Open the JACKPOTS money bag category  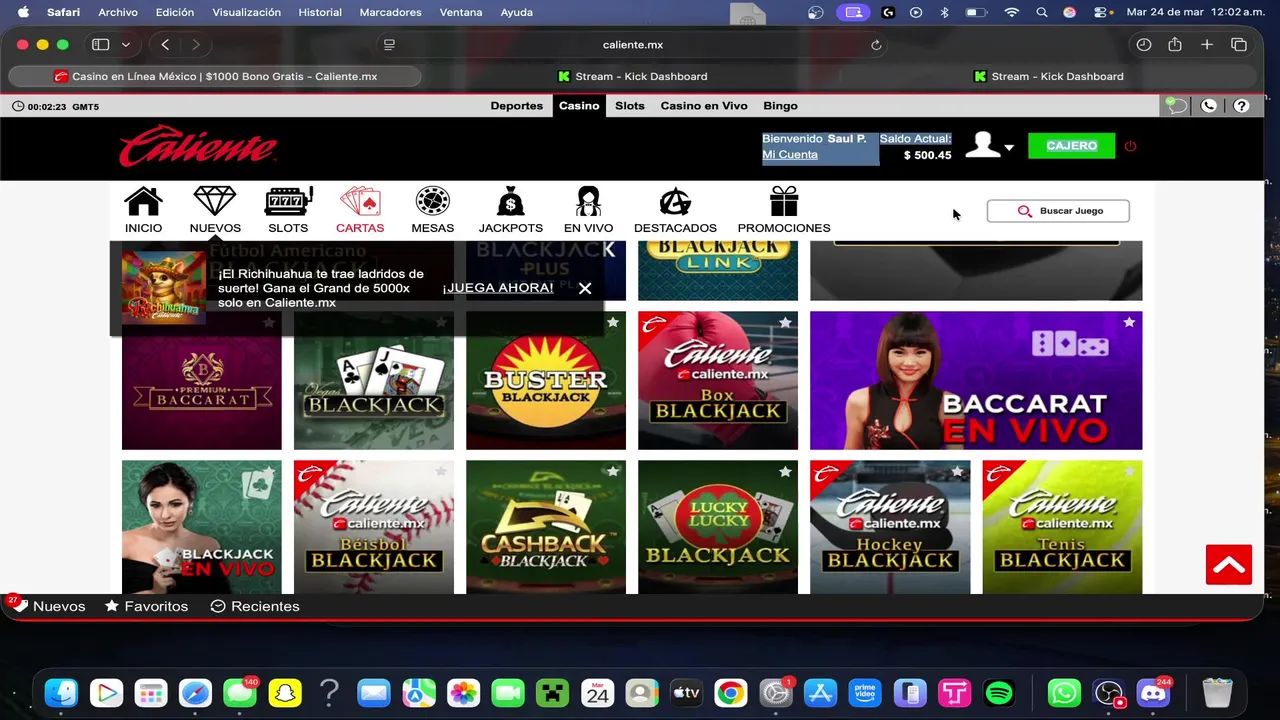(510, 210)
